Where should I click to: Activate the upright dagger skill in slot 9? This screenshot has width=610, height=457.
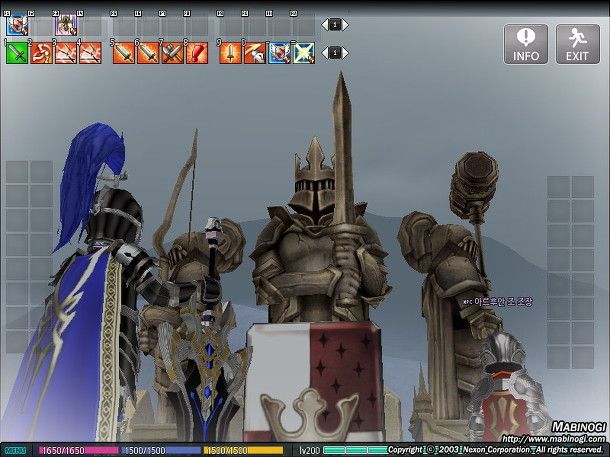click(230, 53)
